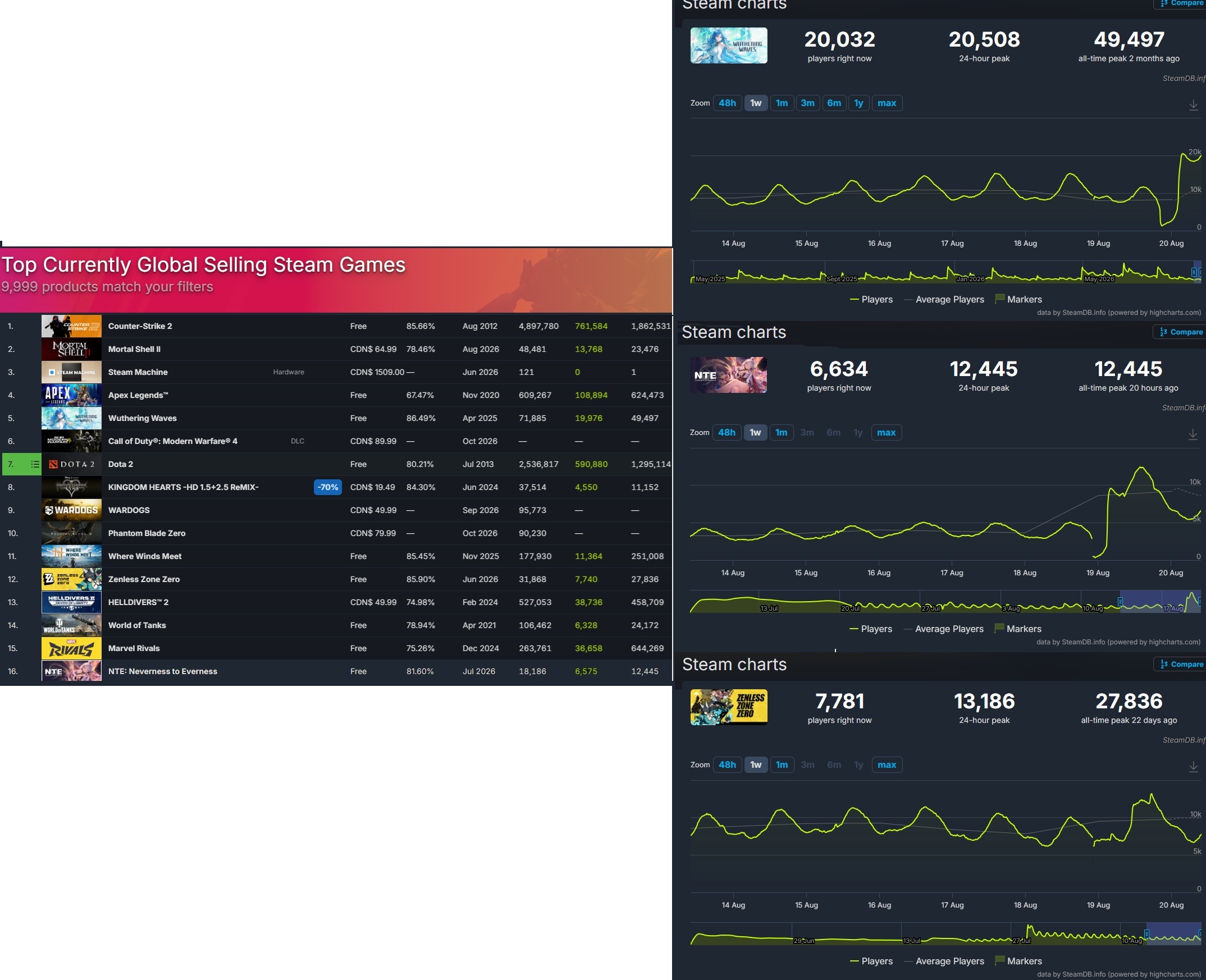Image resolution: width=1206 pixels, height=980 pixels.
Task: Click the Apex Legends game logo
Action: tap(72, 395)
